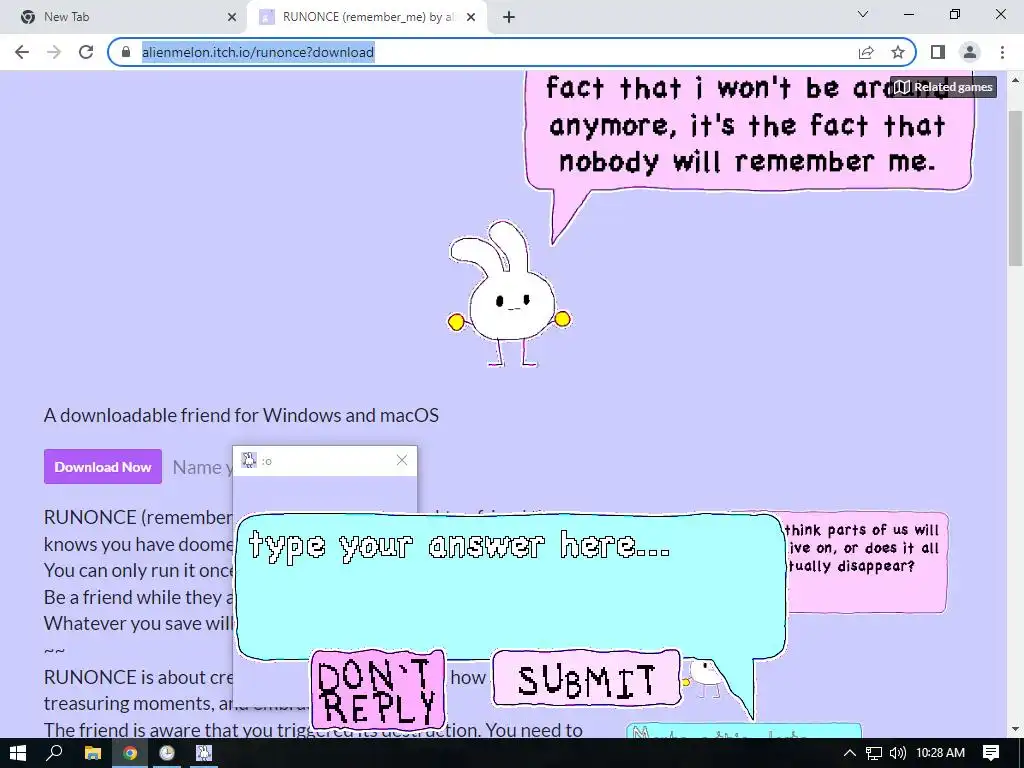Click the pink 'nobody will remember me' speech bubble
The image size is (1024, 768).
point(749,132)
